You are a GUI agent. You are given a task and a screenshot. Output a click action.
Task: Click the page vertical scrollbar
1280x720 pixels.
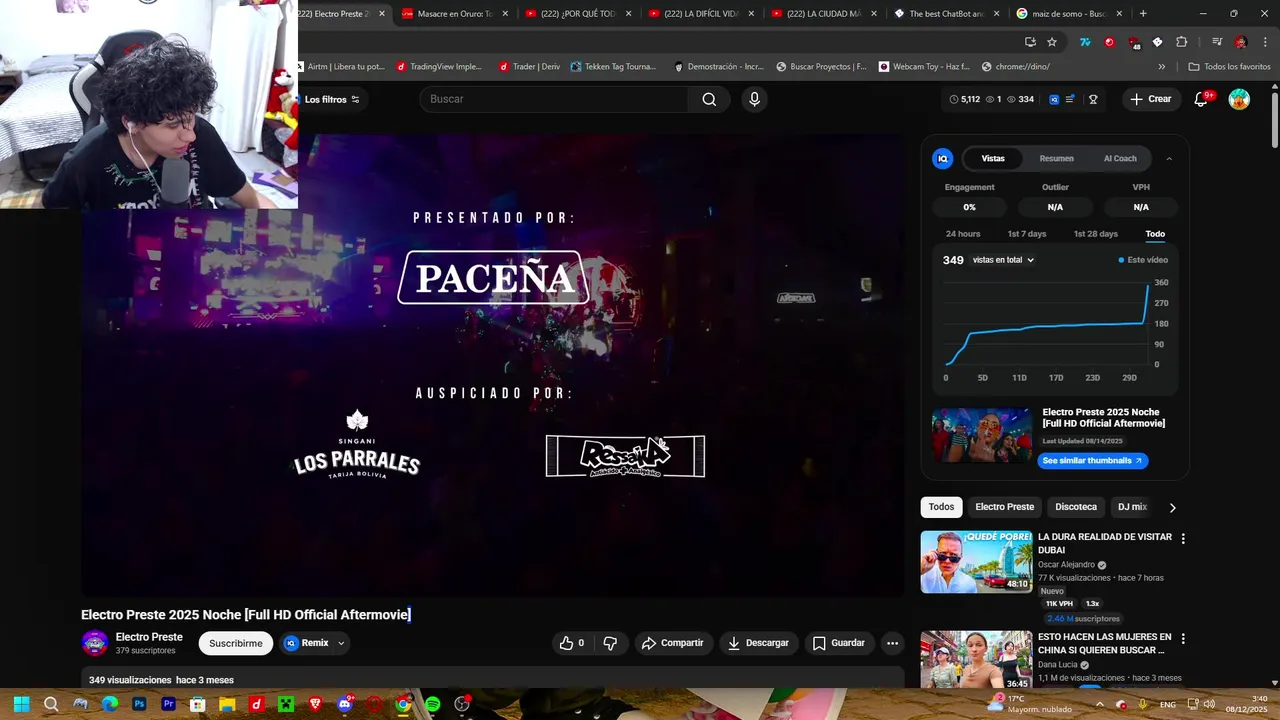point(1274,122)
